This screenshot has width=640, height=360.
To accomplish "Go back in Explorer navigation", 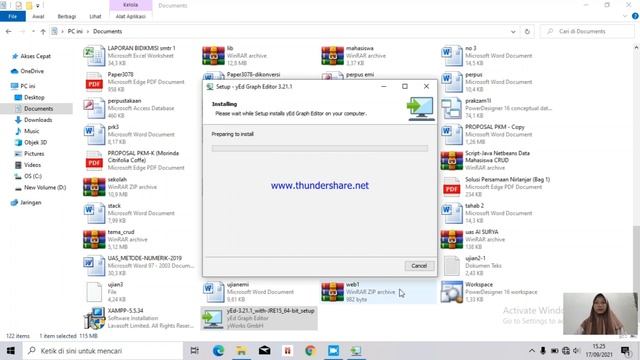I will (x=9, y=31).
